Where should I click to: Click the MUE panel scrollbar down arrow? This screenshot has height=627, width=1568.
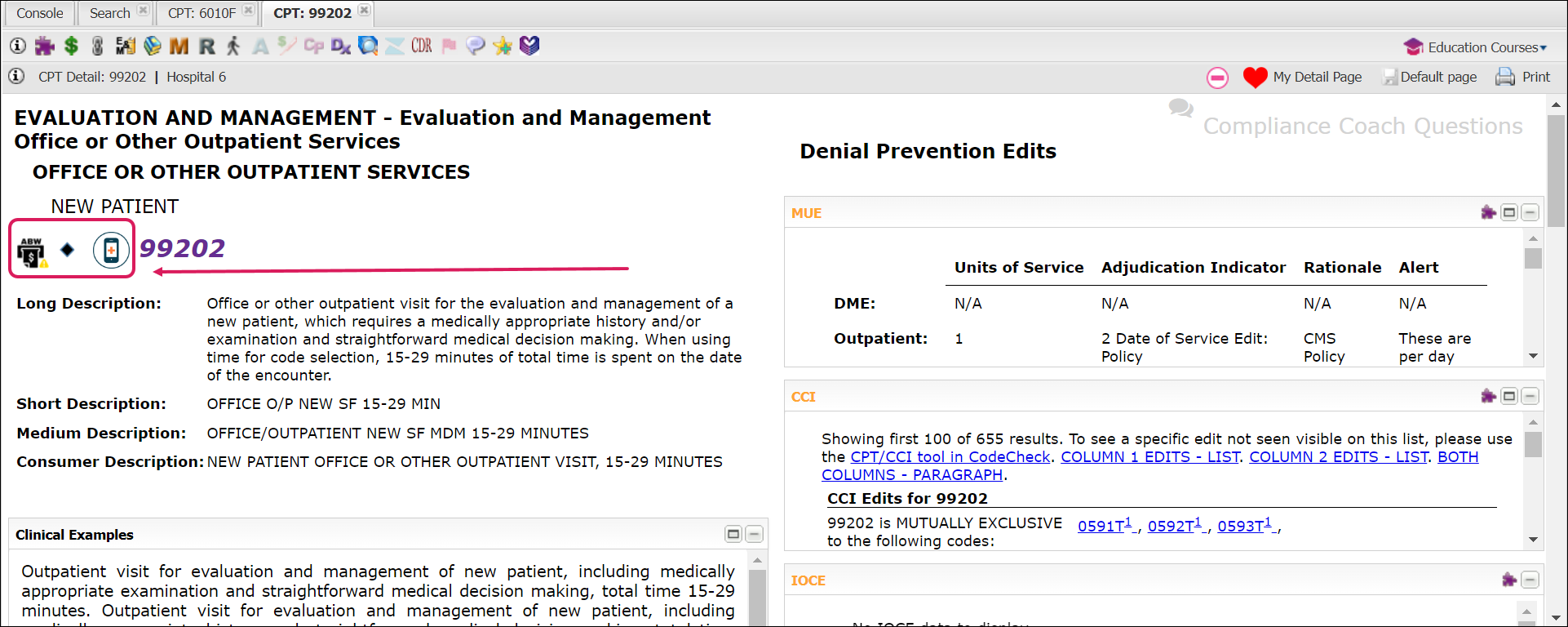(1533, 356)
